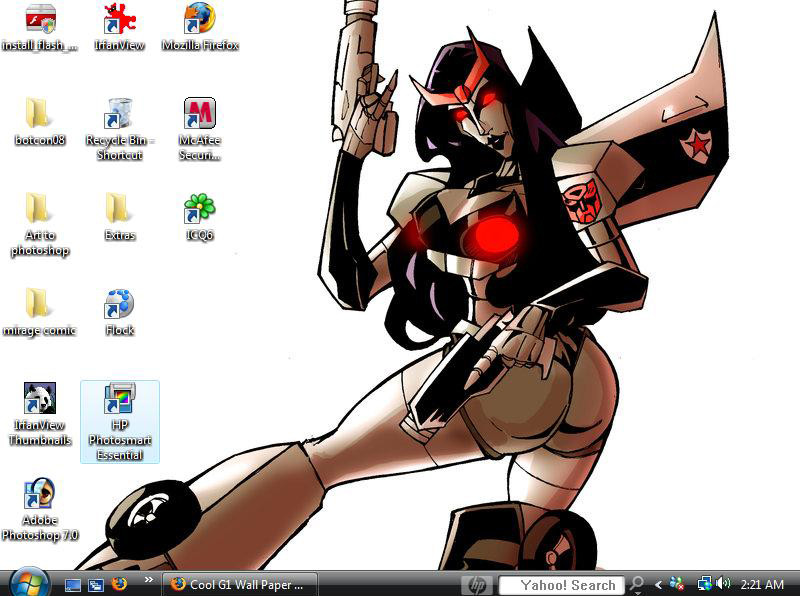Open the Flock browser shortcut

119,312
